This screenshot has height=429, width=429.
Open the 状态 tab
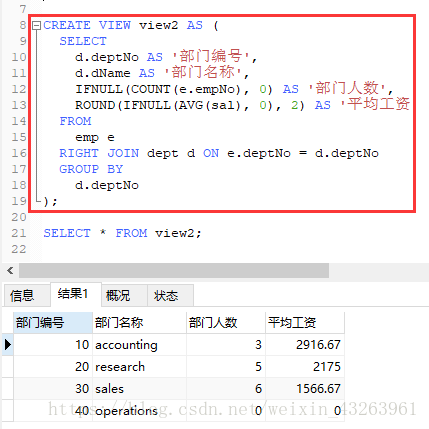tap(170, 295)
